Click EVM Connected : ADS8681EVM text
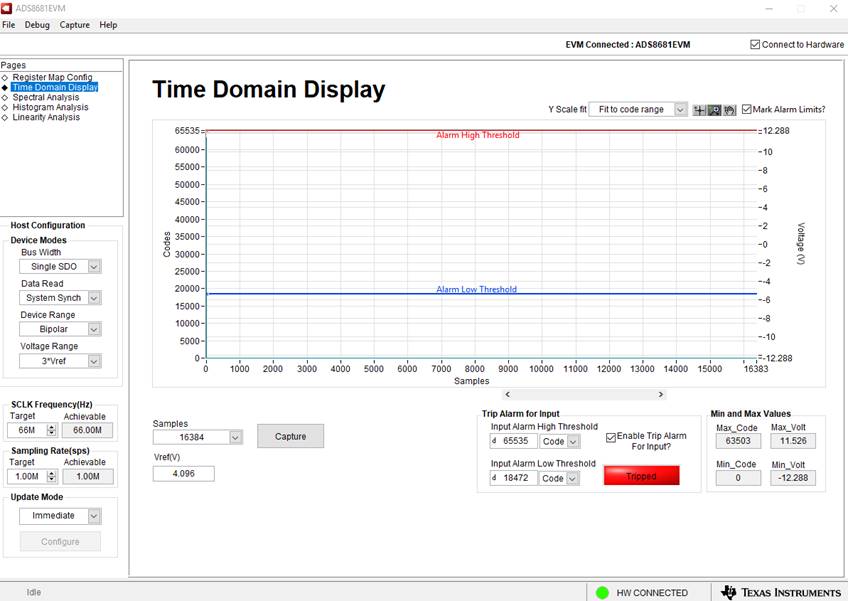Screen dimensions: 848x601 pos(627,44)
